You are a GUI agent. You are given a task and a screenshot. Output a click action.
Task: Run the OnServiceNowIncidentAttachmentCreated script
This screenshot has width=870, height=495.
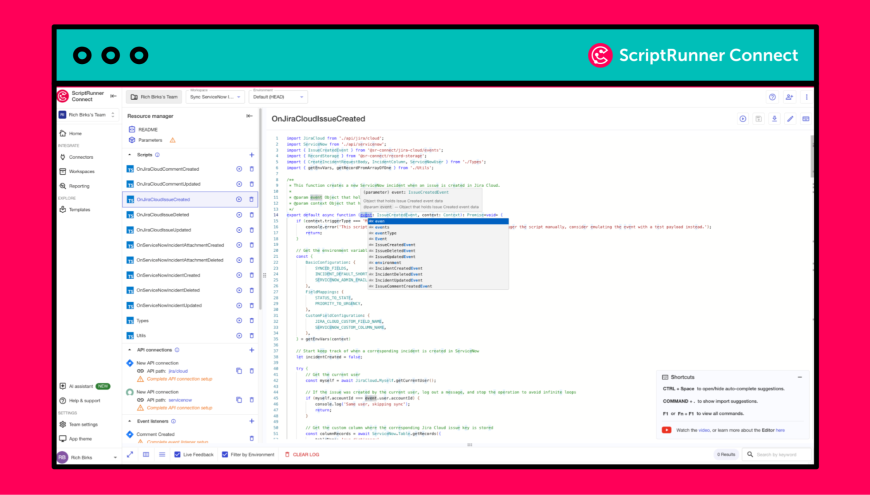239,245
